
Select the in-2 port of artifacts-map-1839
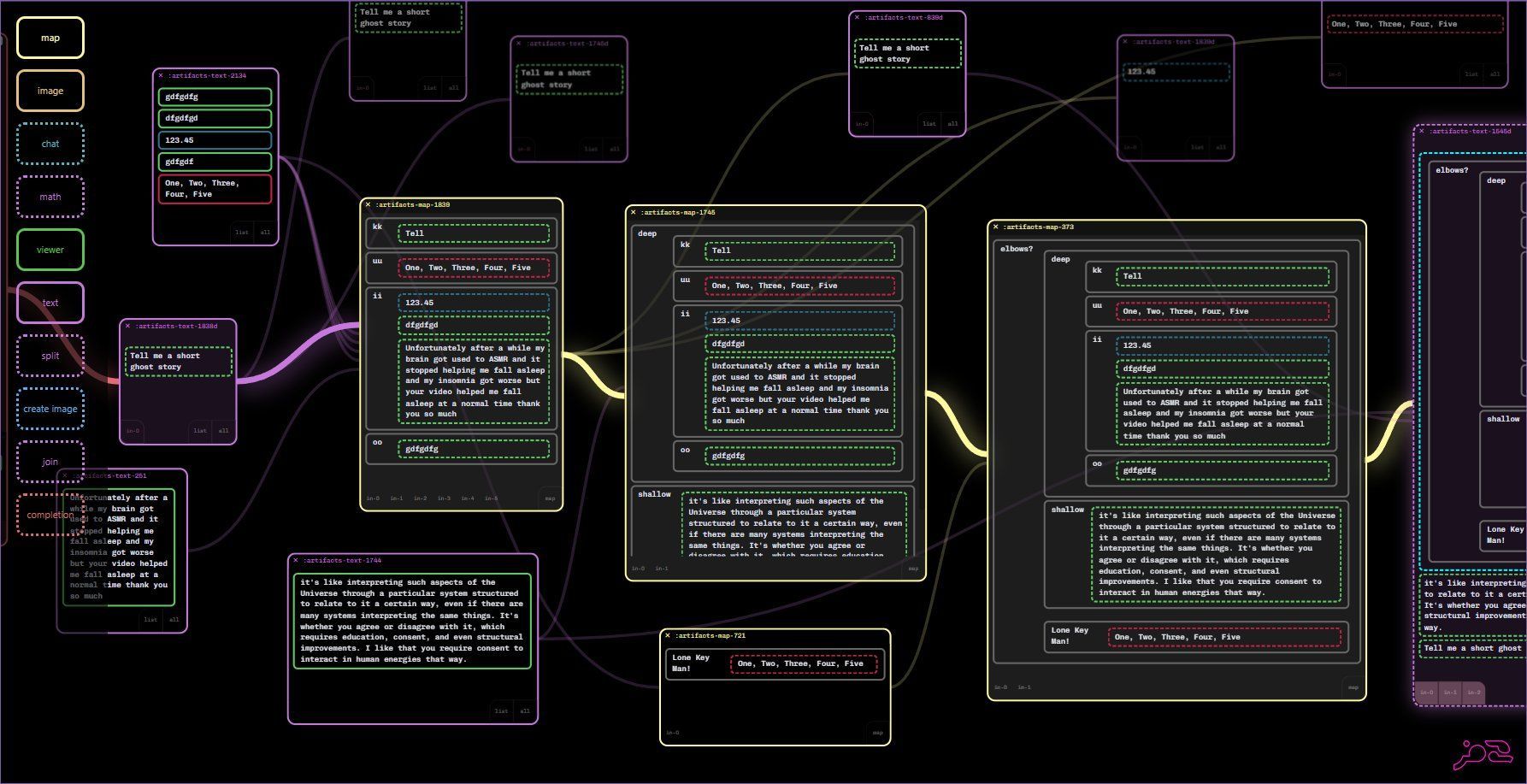click(420, 498)
